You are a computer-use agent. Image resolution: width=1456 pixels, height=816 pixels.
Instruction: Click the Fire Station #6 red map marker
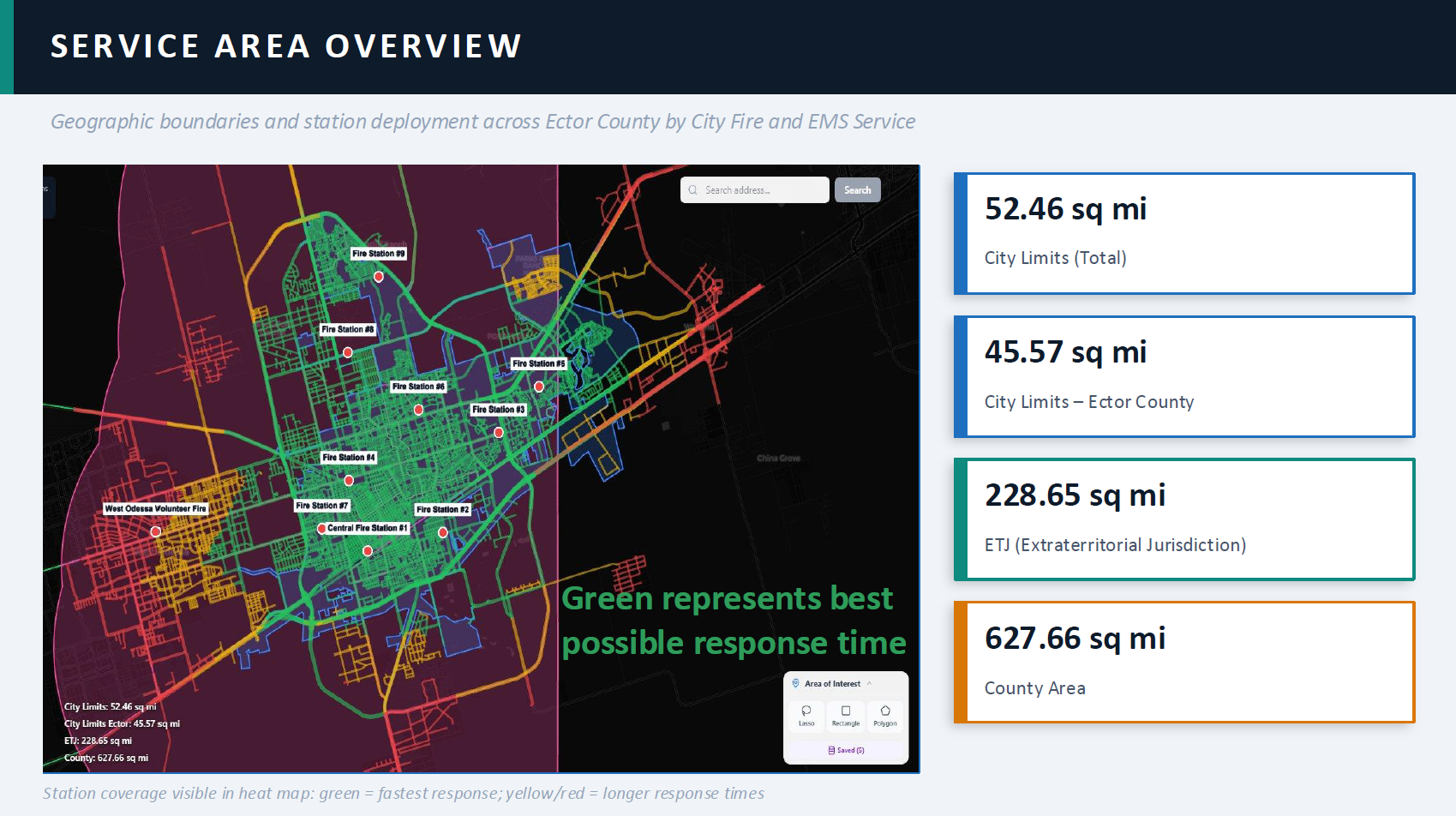pyautogui.click(x=418, y=410)
